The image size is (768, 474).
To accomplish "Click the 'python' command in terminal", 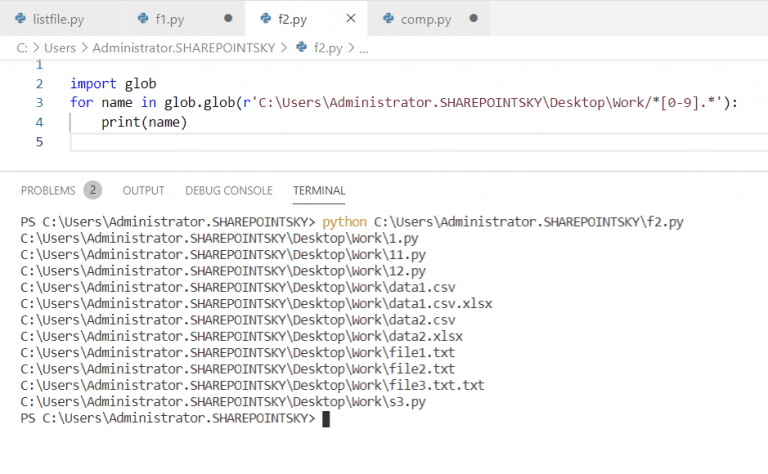I will coord(344,222).
